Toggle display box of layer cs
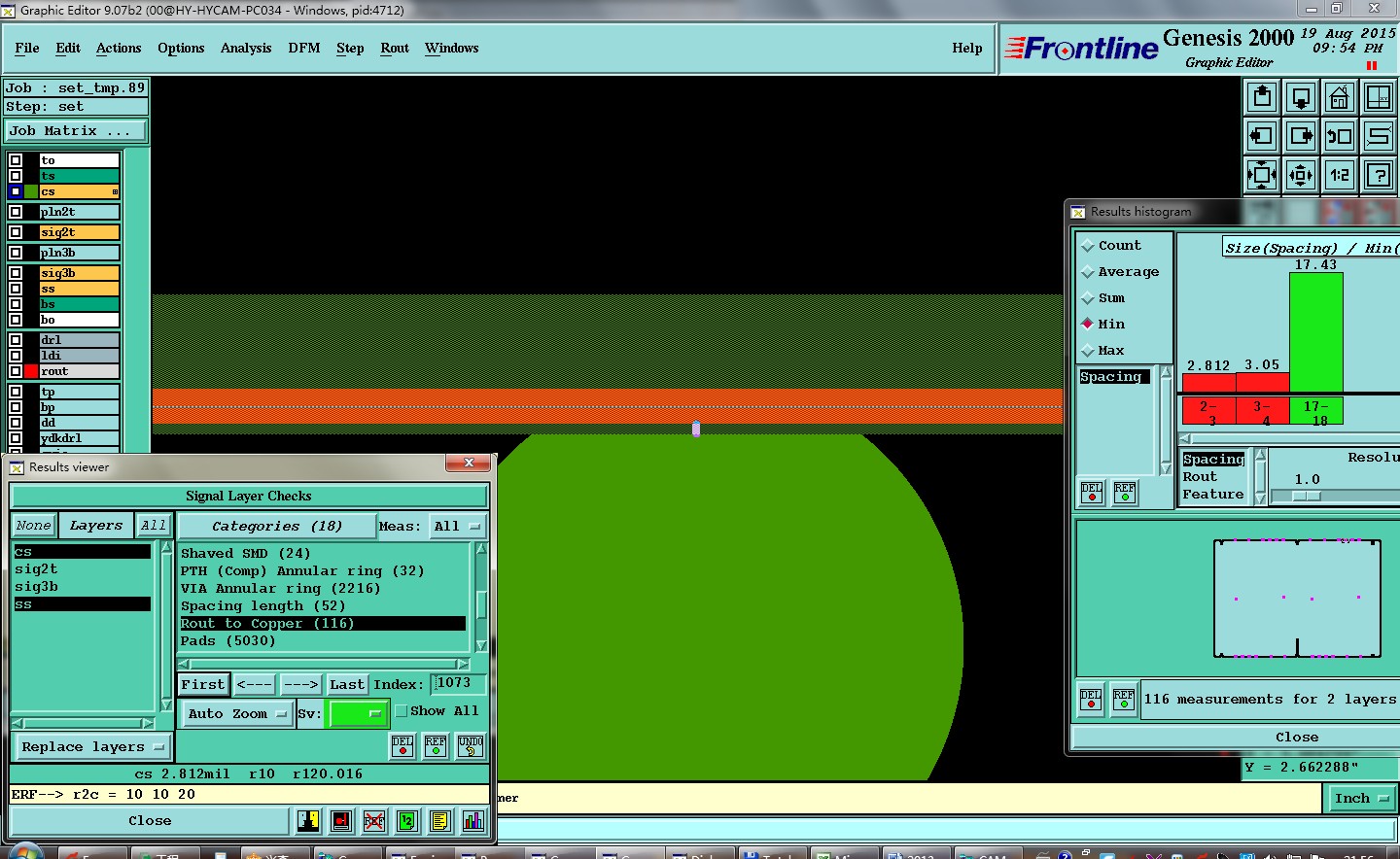Screen dimensions: 1400x859 16,191
